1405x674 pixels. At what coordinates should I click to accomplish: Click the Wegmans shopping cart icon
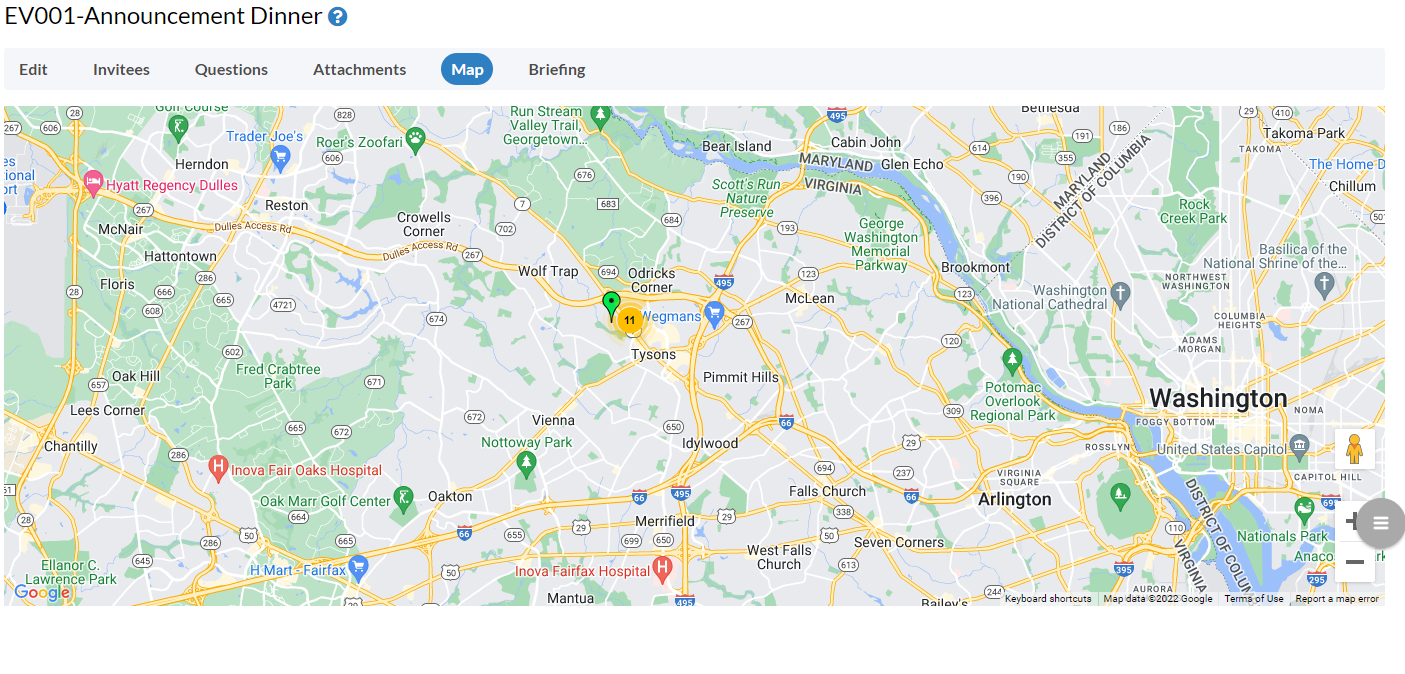tap(714, 314)
